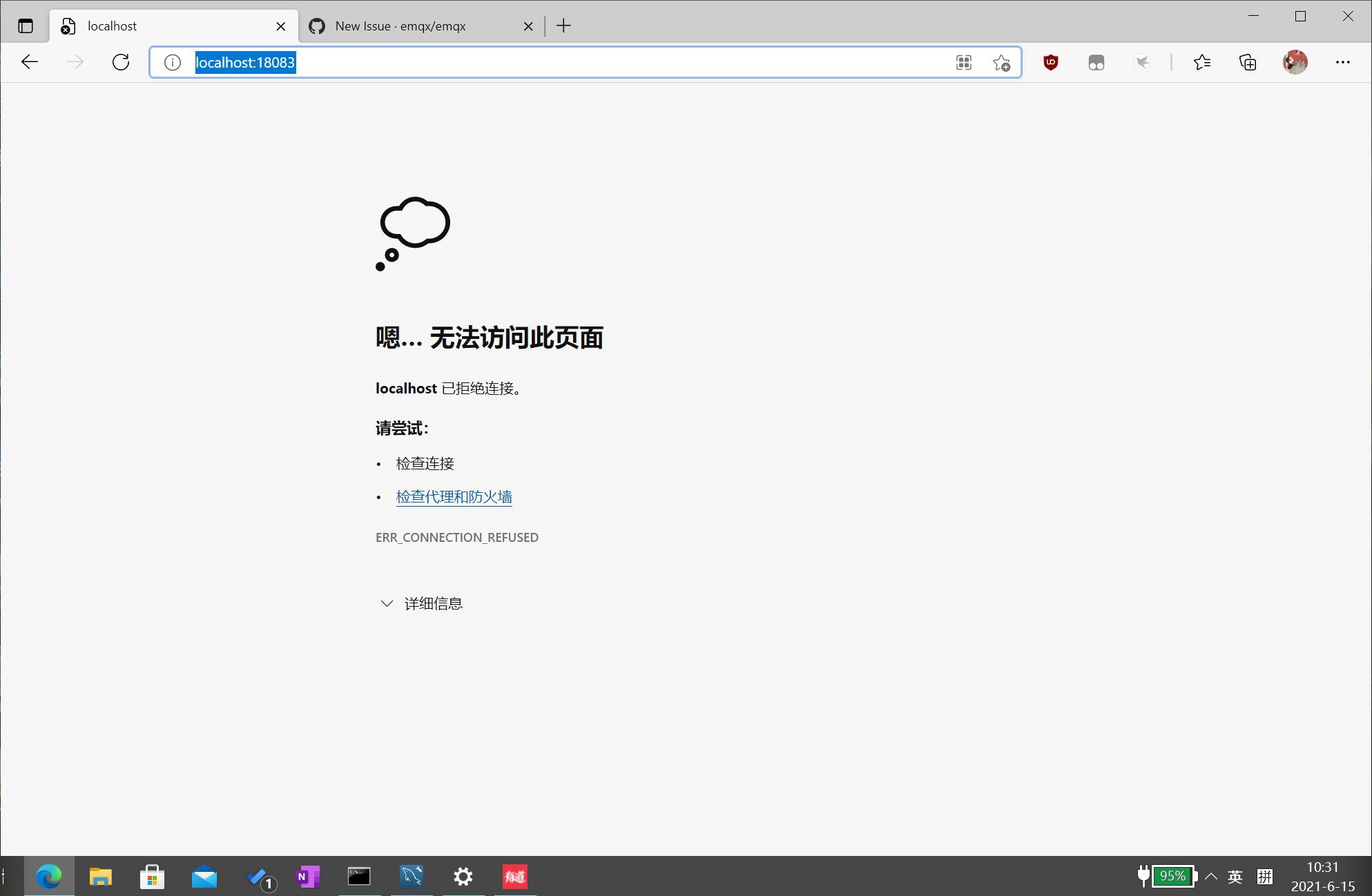Viewport: 1372px width, 896px height.
Task: Open the vertical tabs menu icon
Action: 26,26
